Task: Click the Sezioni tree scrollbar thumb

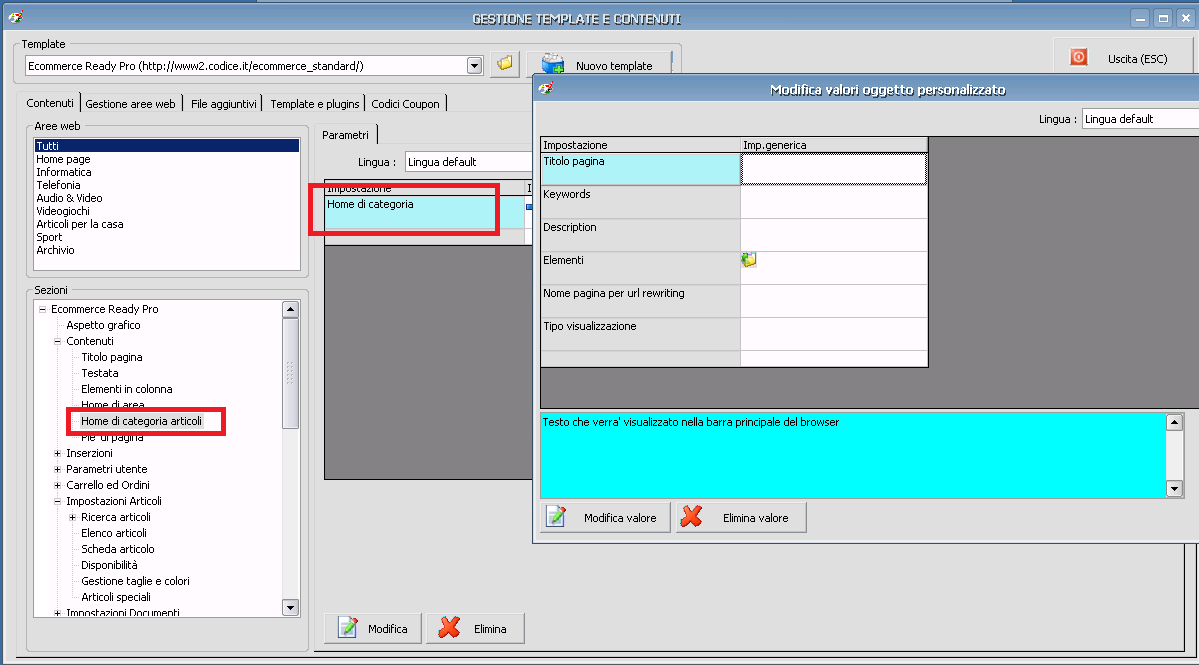Action: tap(290, 373)
